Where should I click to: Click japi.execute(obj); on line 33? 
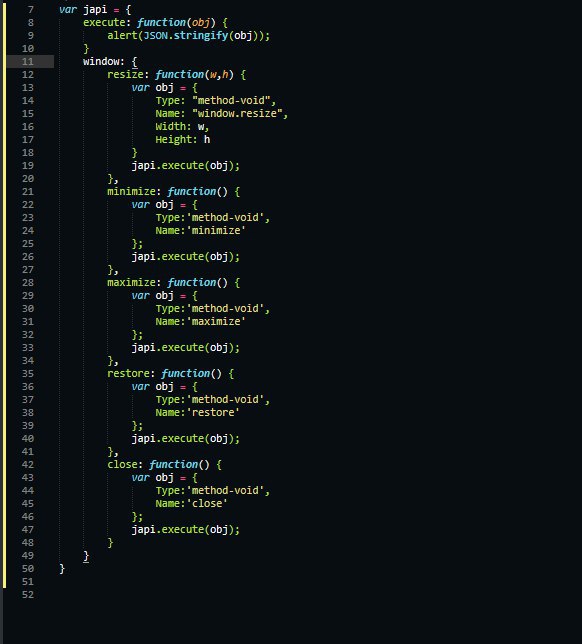click(186, 348)
